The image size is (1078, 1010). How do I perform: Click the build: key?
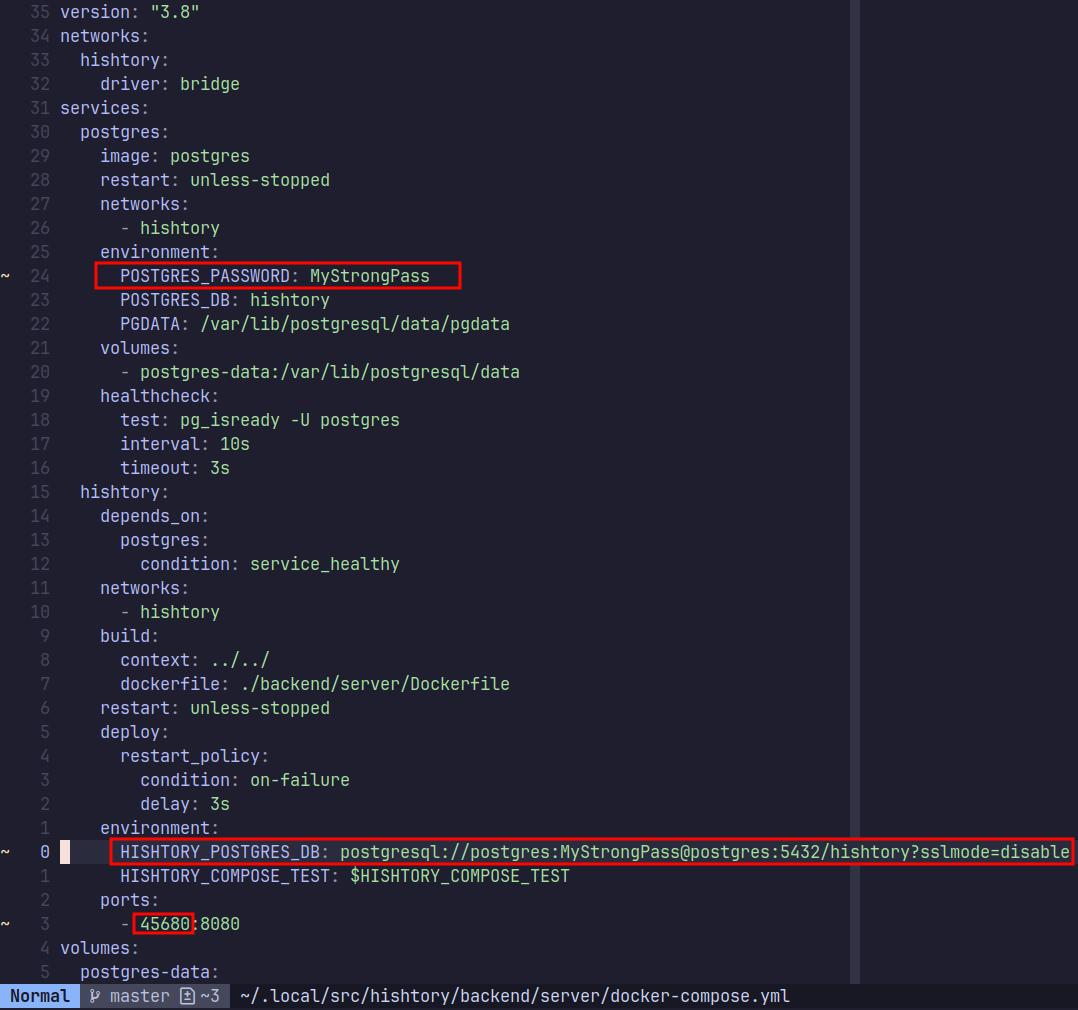129,636
